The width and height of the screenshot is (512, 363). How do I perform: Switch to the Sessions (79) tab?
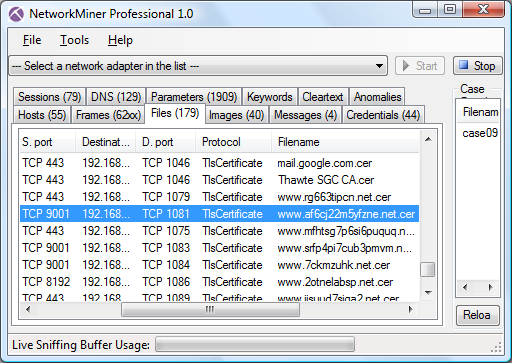(x=49, y=97)
